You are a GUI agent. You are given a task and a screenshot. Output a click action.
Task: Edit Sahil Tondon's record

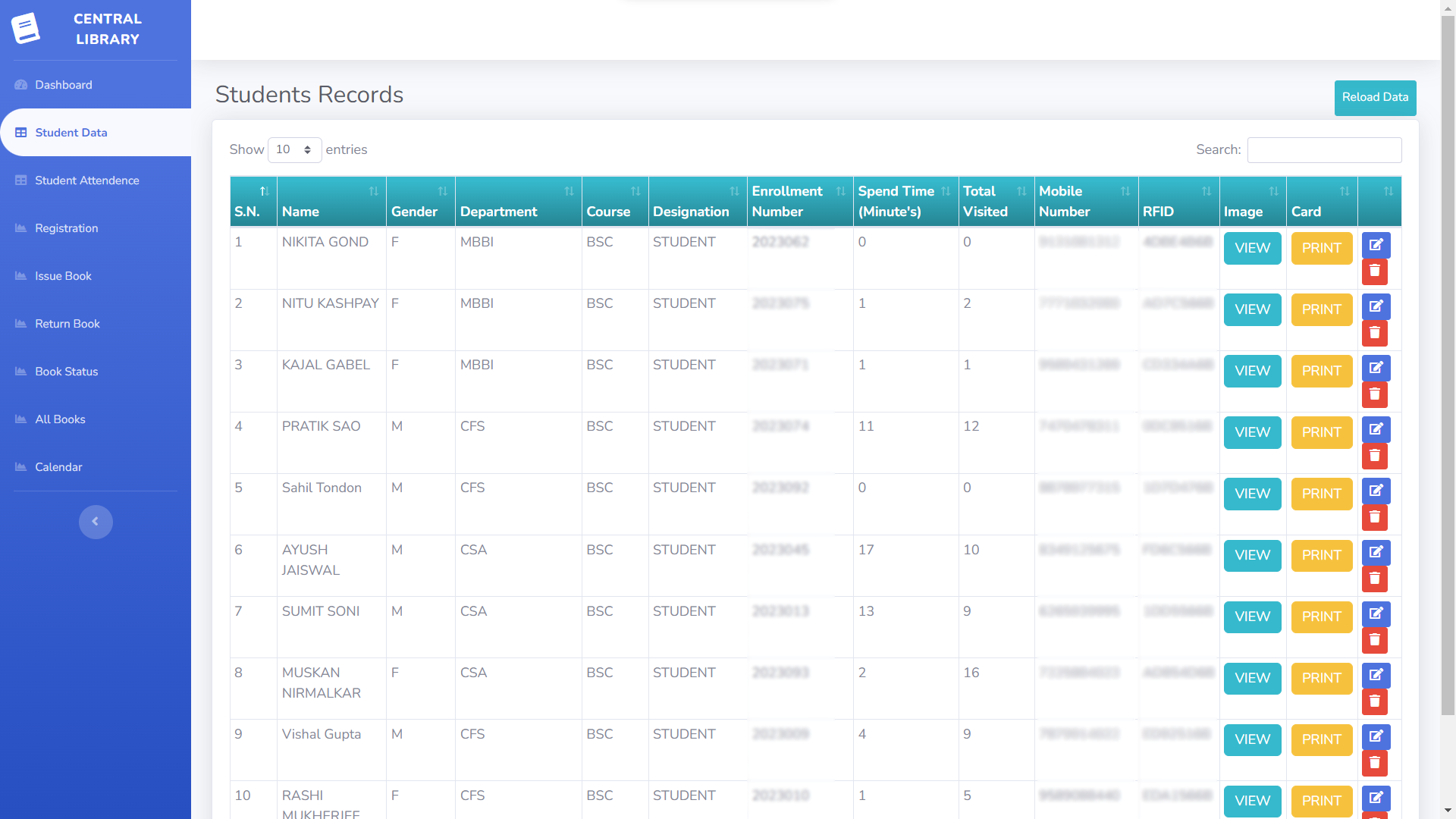tap(1376, 491)
